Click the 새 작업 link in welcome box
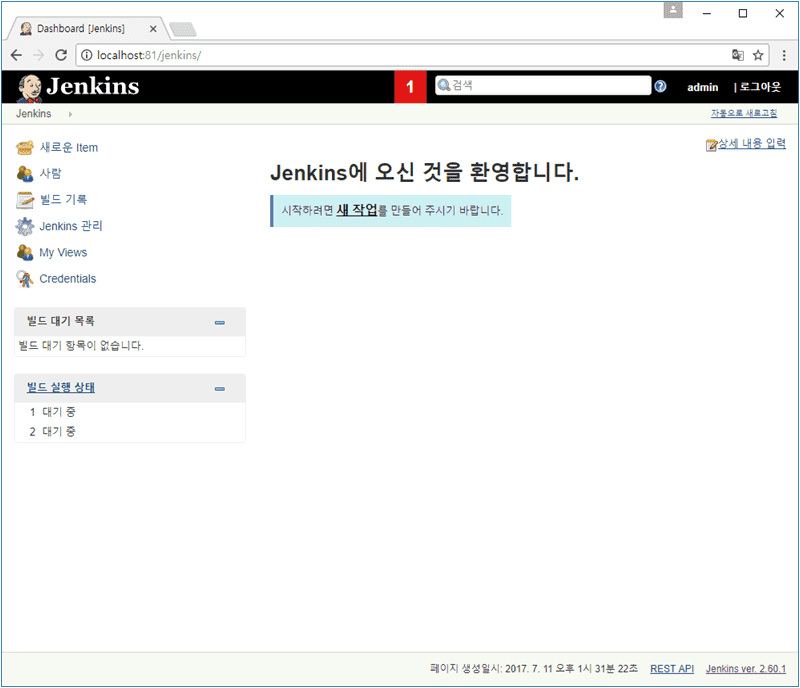This screenshot has width=800, height=688. [357, 210]
